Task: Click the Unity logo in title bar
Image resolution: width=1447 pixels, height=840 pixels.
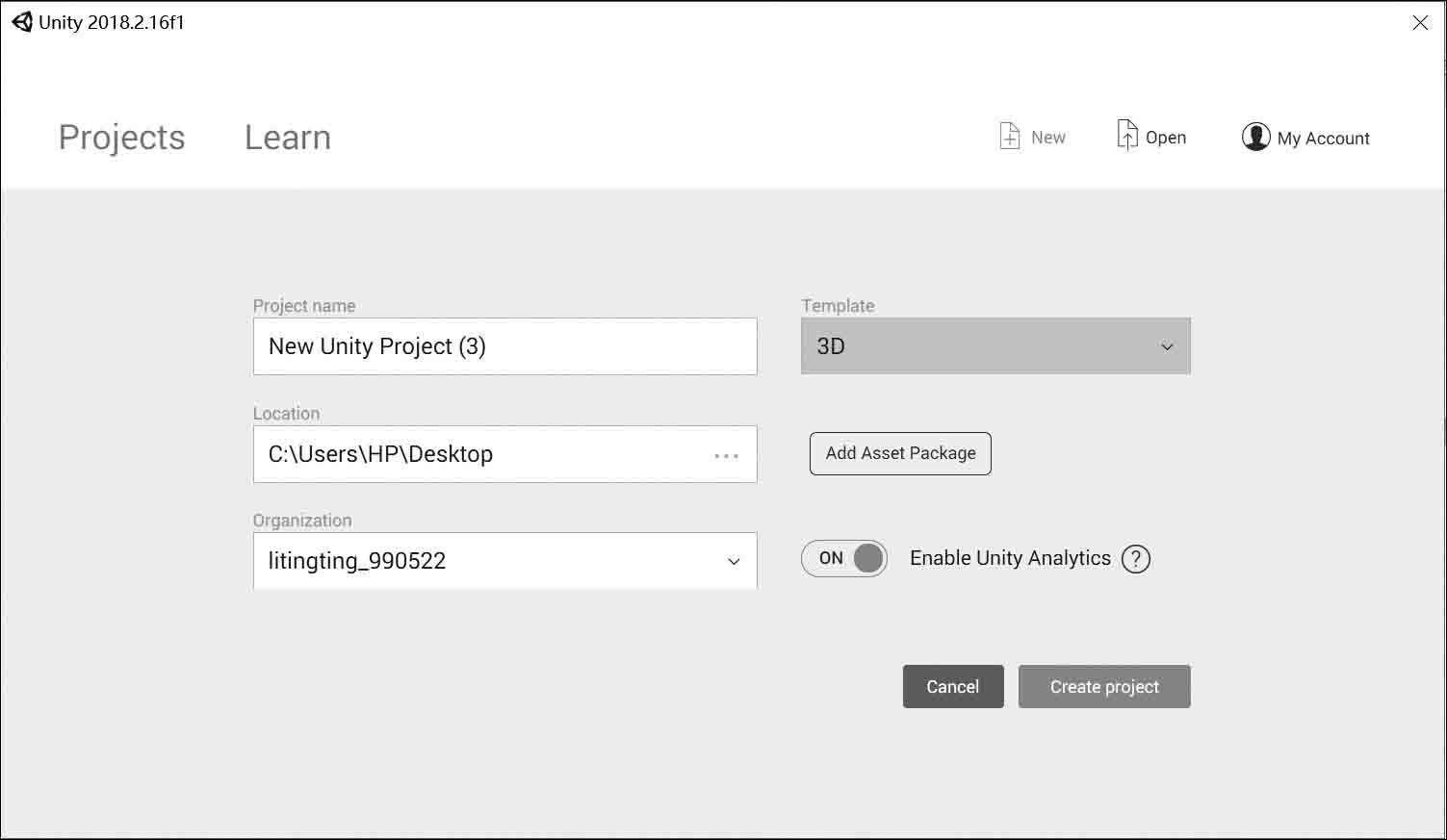Action: tap(21, 22)
